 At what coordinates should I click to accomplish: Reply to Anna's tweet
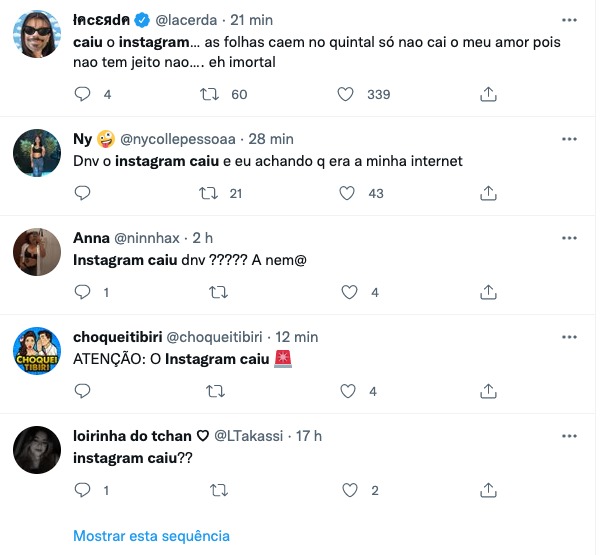click(84, 292)
